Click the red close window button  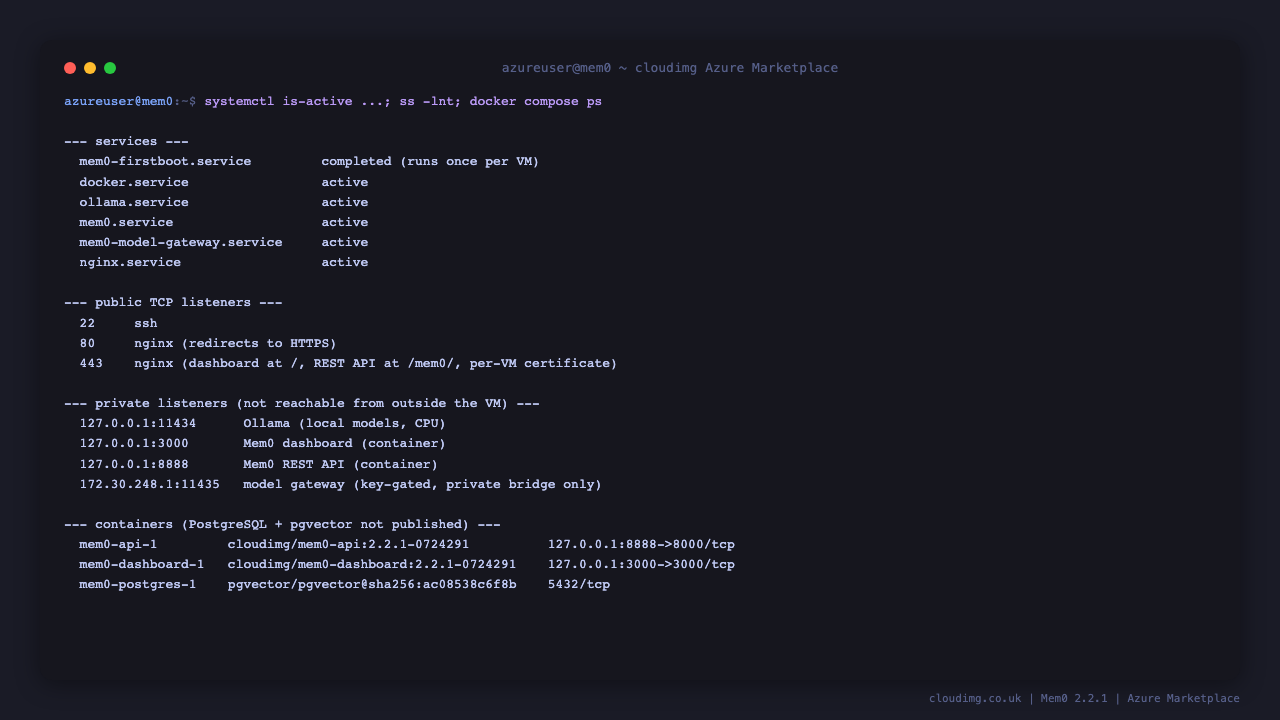pos(70,68)
